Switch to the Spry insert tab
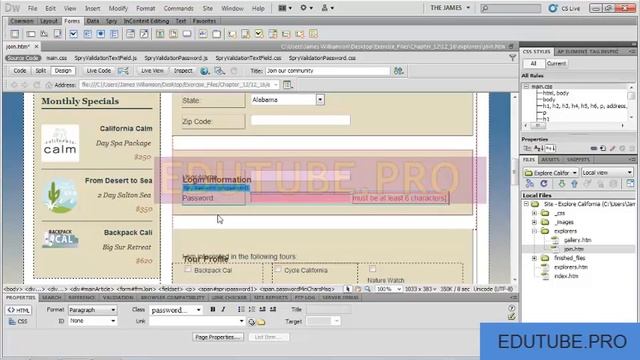The image size is (640, 360). tap(111, 21)
